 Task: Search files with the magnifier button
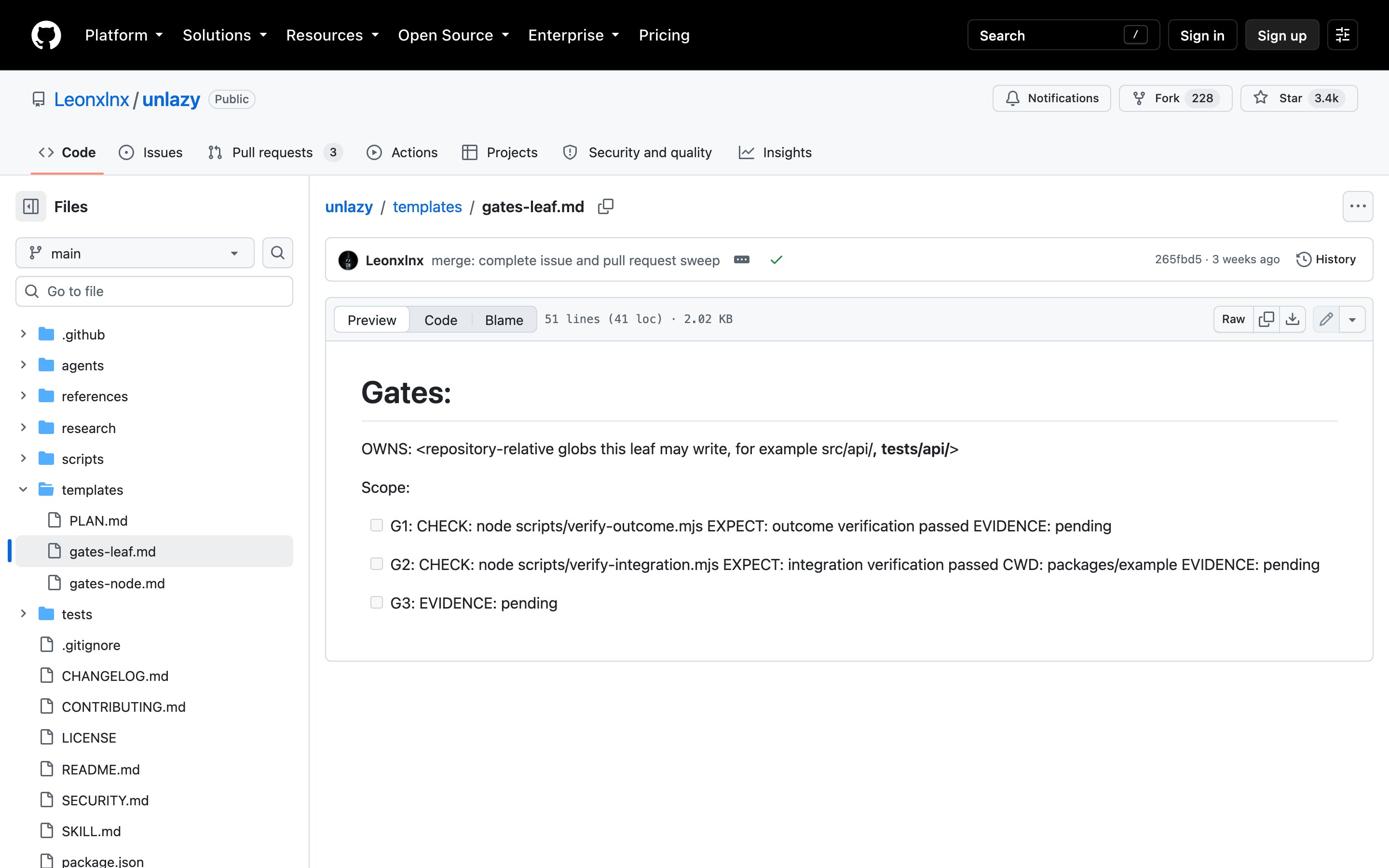[278, 253]
